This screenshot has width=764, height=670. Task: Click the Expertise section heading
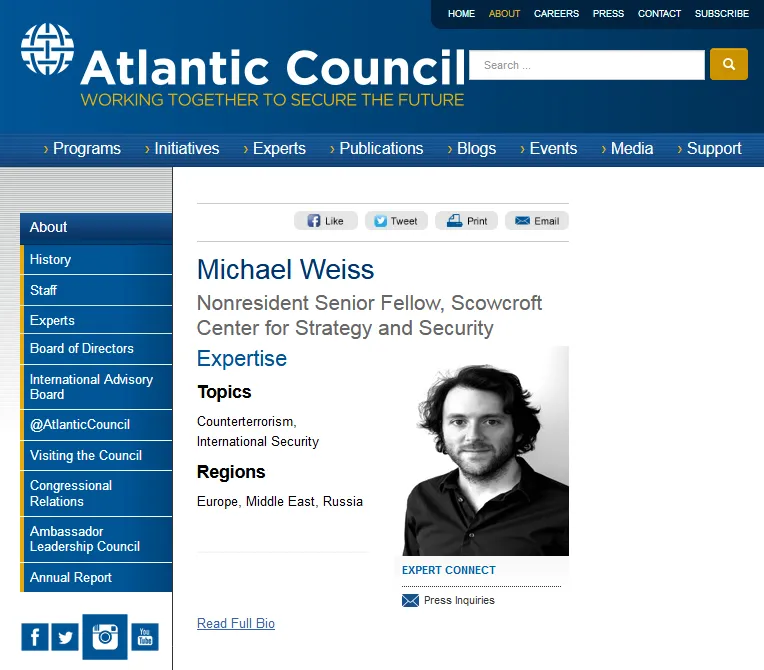click(242, 359)
